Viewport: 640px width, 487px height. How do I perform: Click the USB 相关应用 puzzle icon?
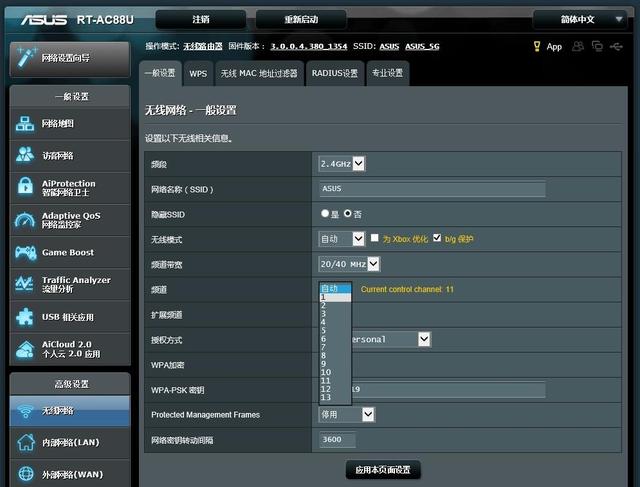point(25,317)
